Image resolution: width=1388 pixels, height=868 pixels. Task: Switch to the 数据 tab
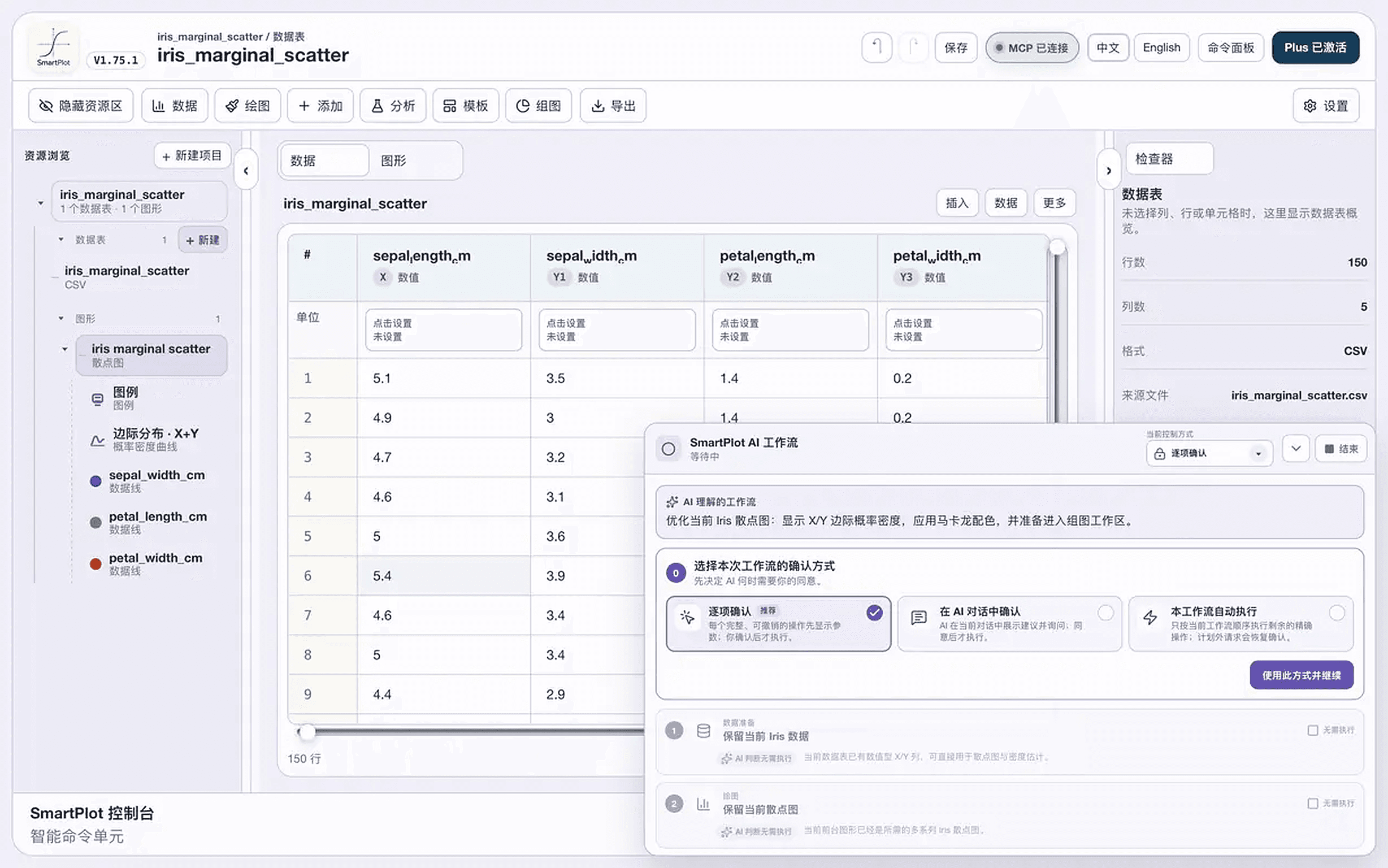(324, 160)
